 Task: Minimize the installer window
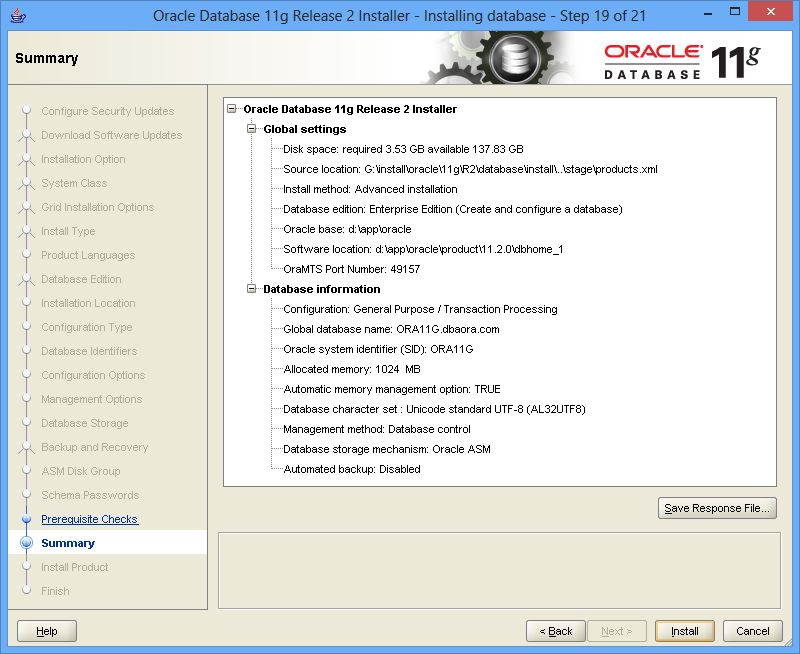(x=708, y=12)
